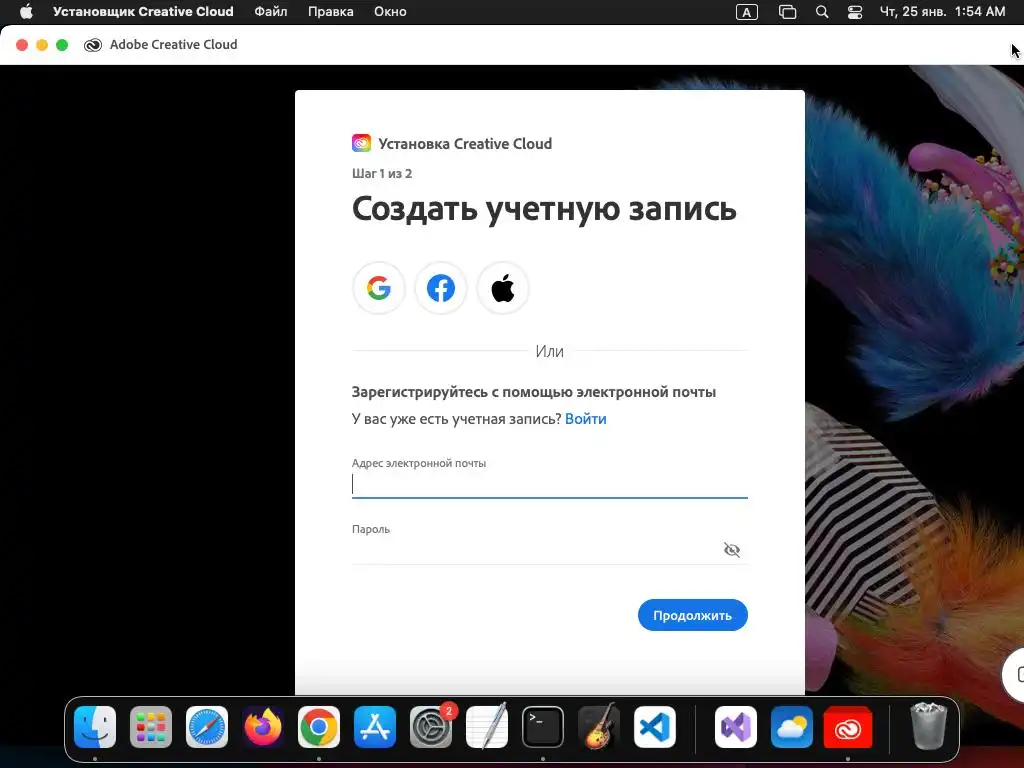Open the Creative Cloud installer Dock icon

point(848,727)
